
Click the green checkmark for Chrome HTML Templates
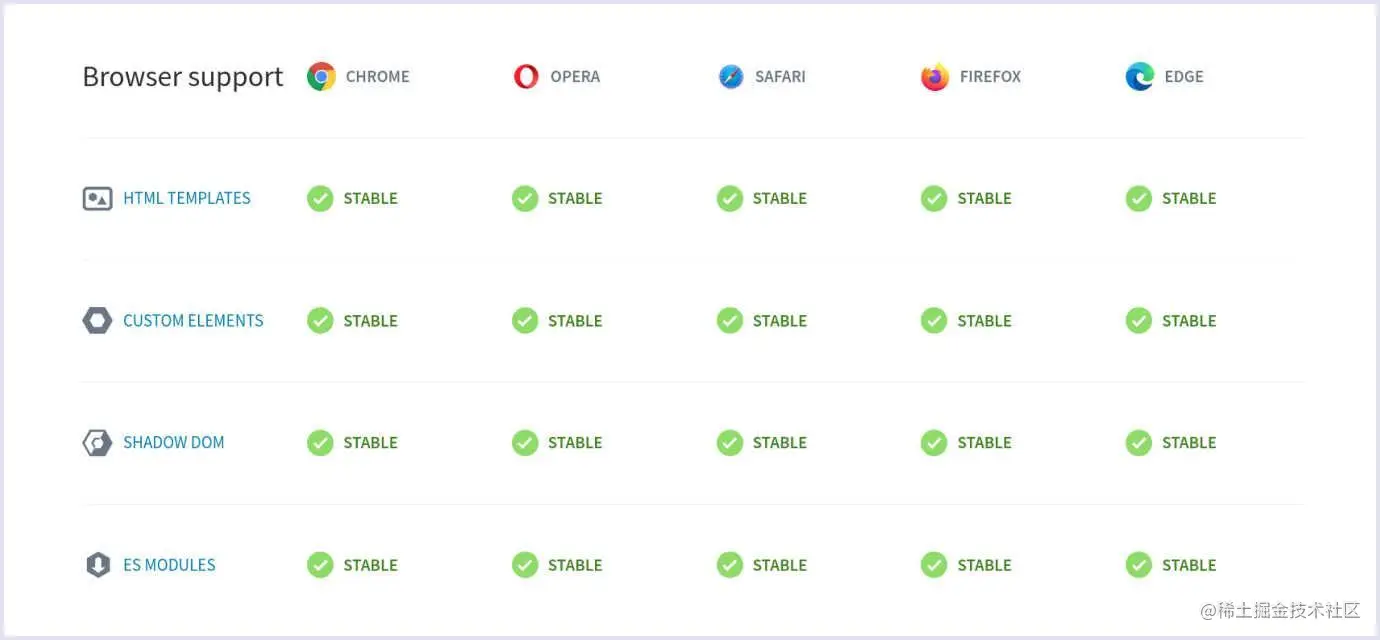pos(320,198)
